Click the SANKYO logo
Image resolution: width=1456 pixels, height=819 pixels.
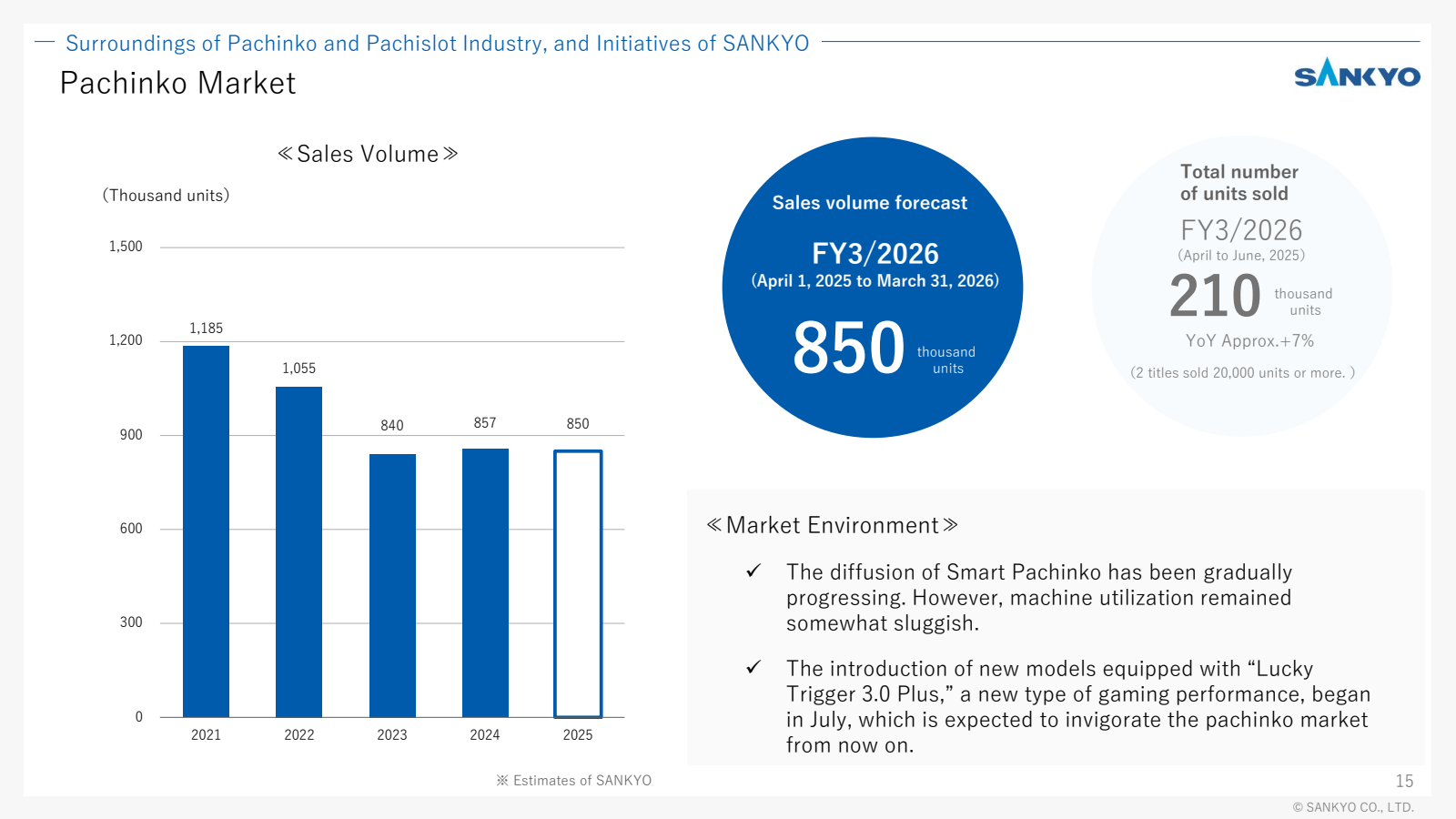1357,73
